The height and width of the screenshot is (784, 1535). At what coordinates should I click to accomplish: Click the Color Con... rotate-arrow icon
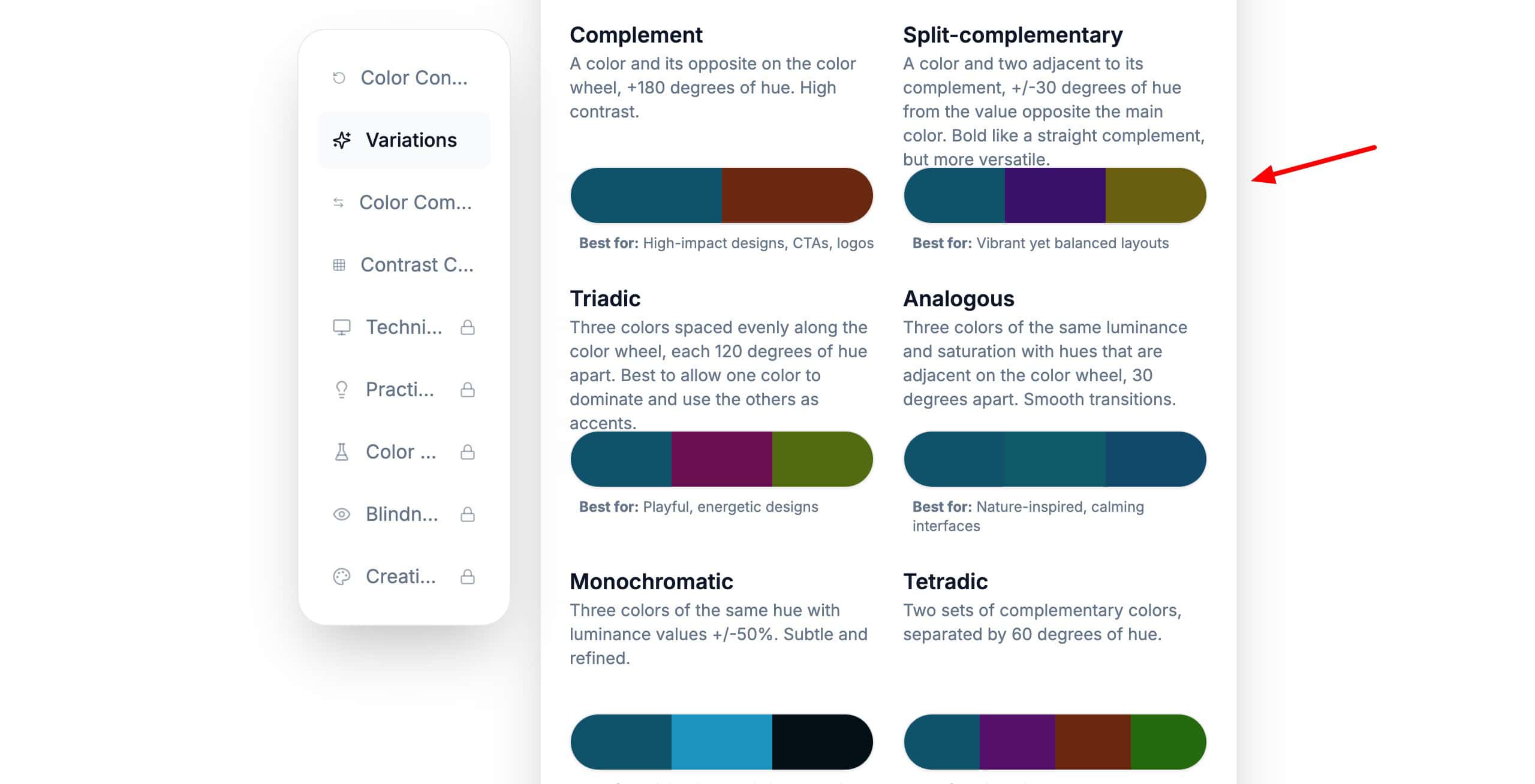[339, 78]
